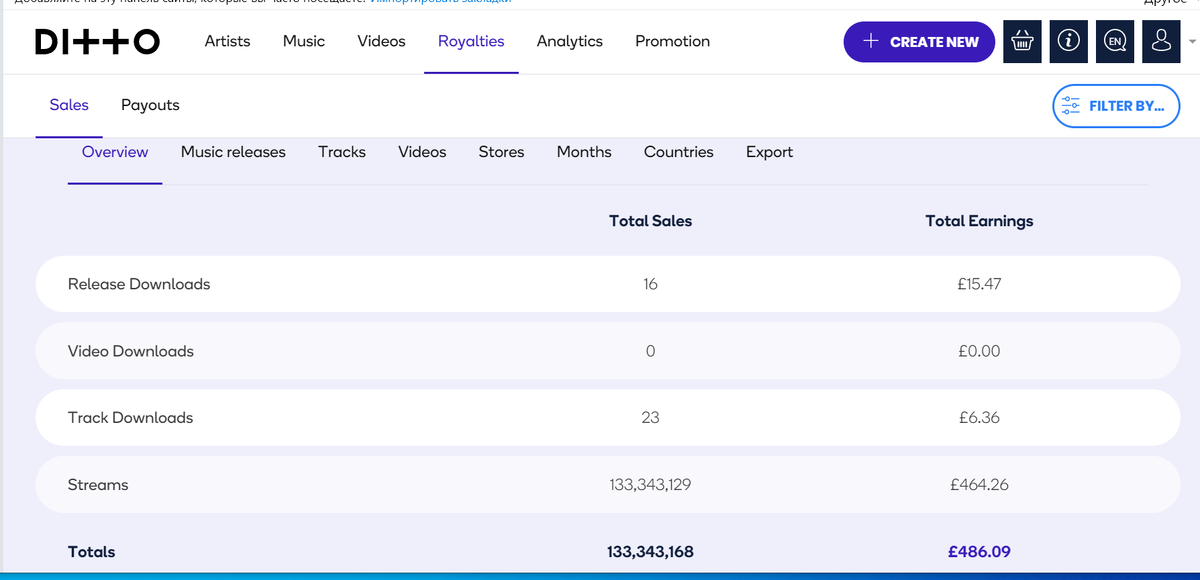Open the Export tab
The height and width of the screenshot is (580, 1200).
769,152
